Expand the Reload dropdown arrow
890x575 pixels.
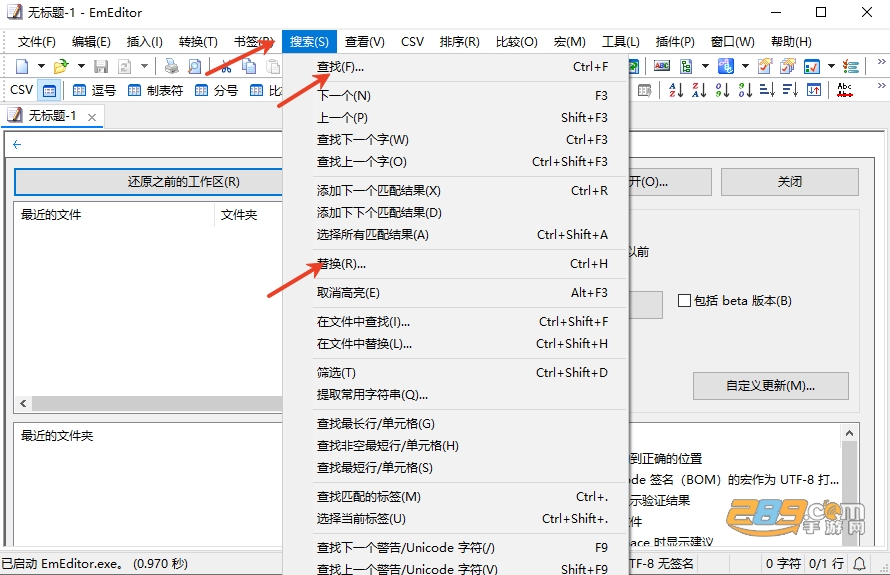[x=144, y=66]
